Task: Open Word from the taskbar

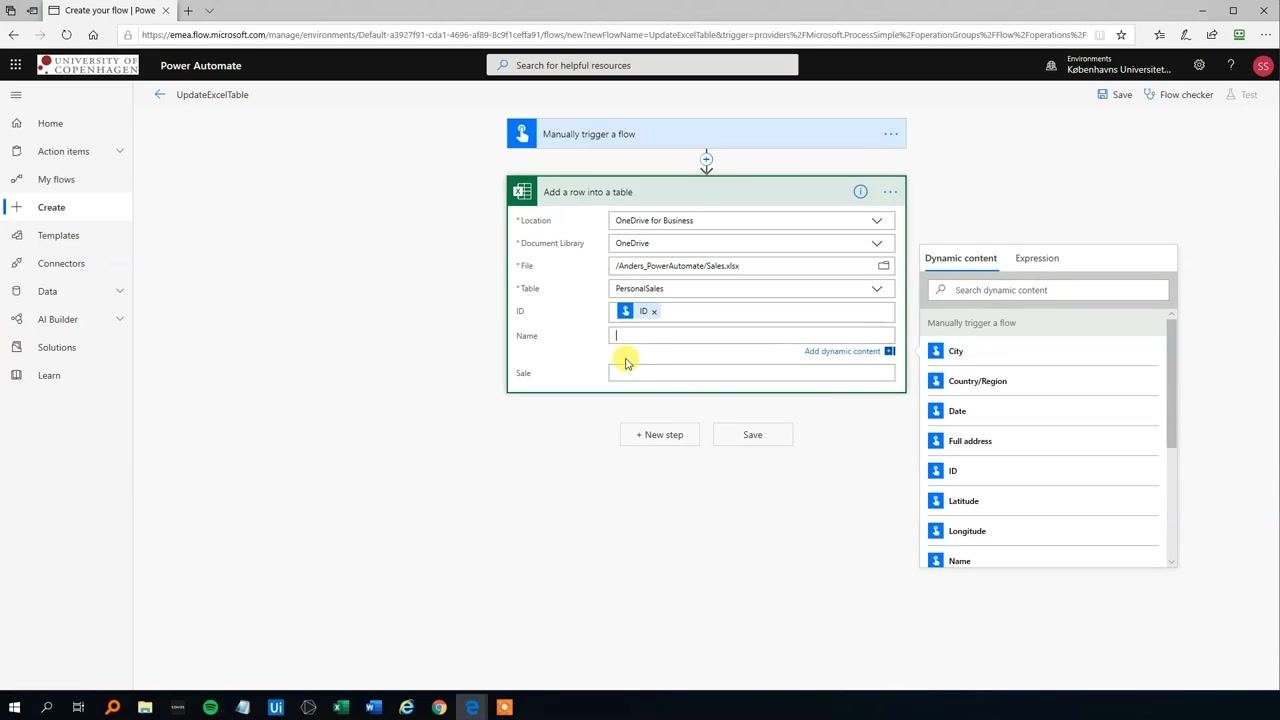Action: tap(374, 707)
